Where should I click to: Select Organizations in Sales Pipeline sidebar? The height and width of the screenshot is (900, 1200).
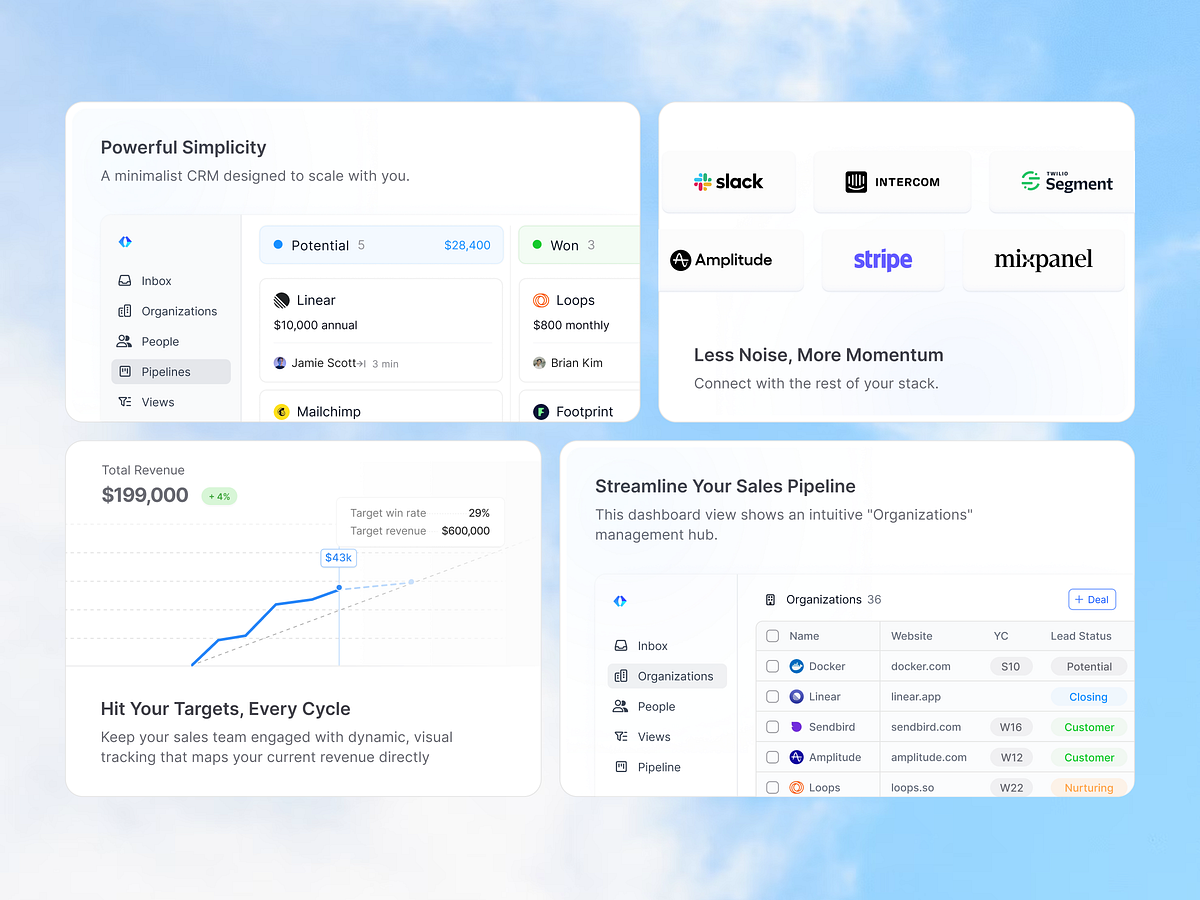[x=667, y=676]
